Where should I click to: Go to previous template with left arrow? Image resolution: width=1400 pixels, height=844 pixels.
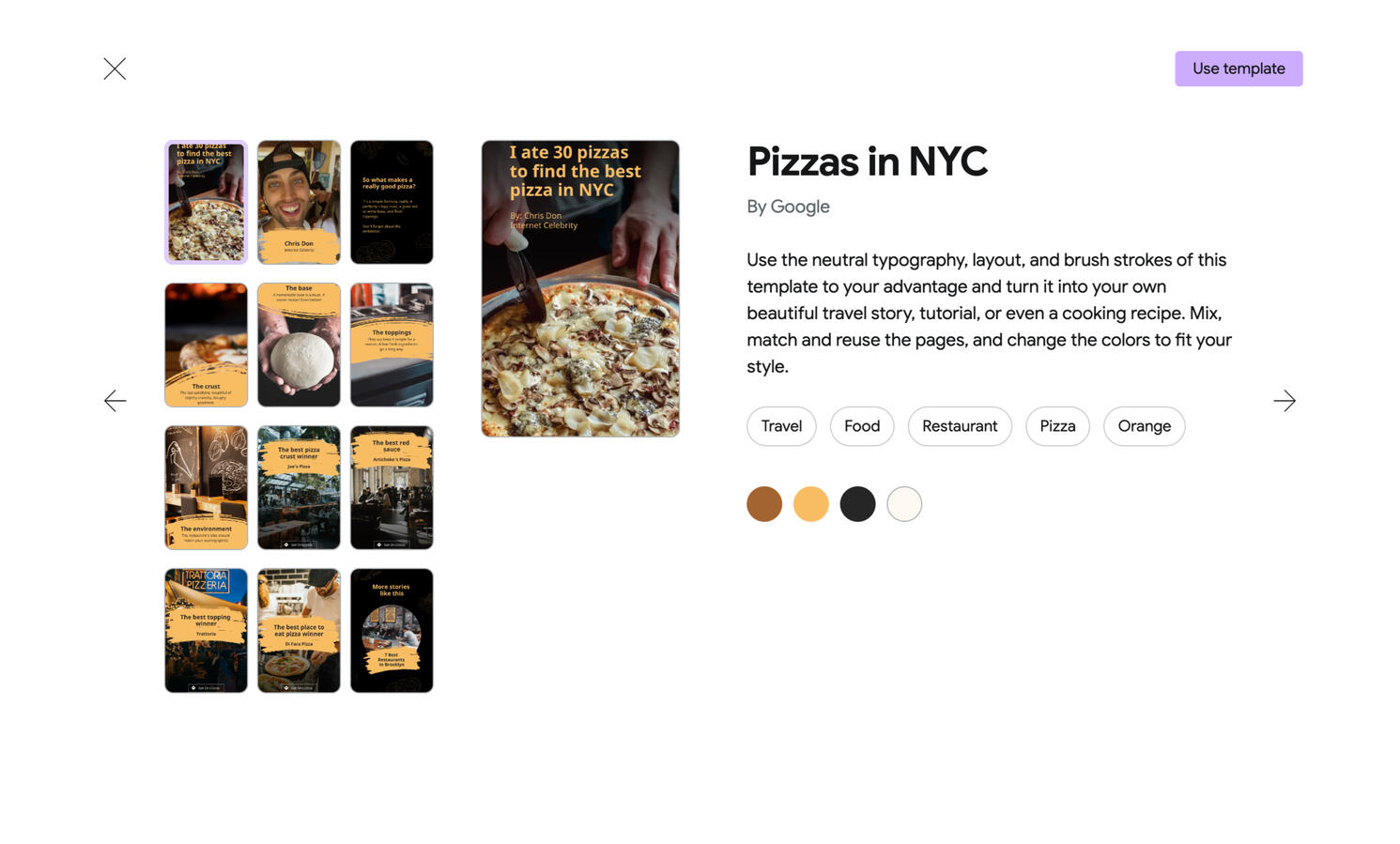pos(115,401)
